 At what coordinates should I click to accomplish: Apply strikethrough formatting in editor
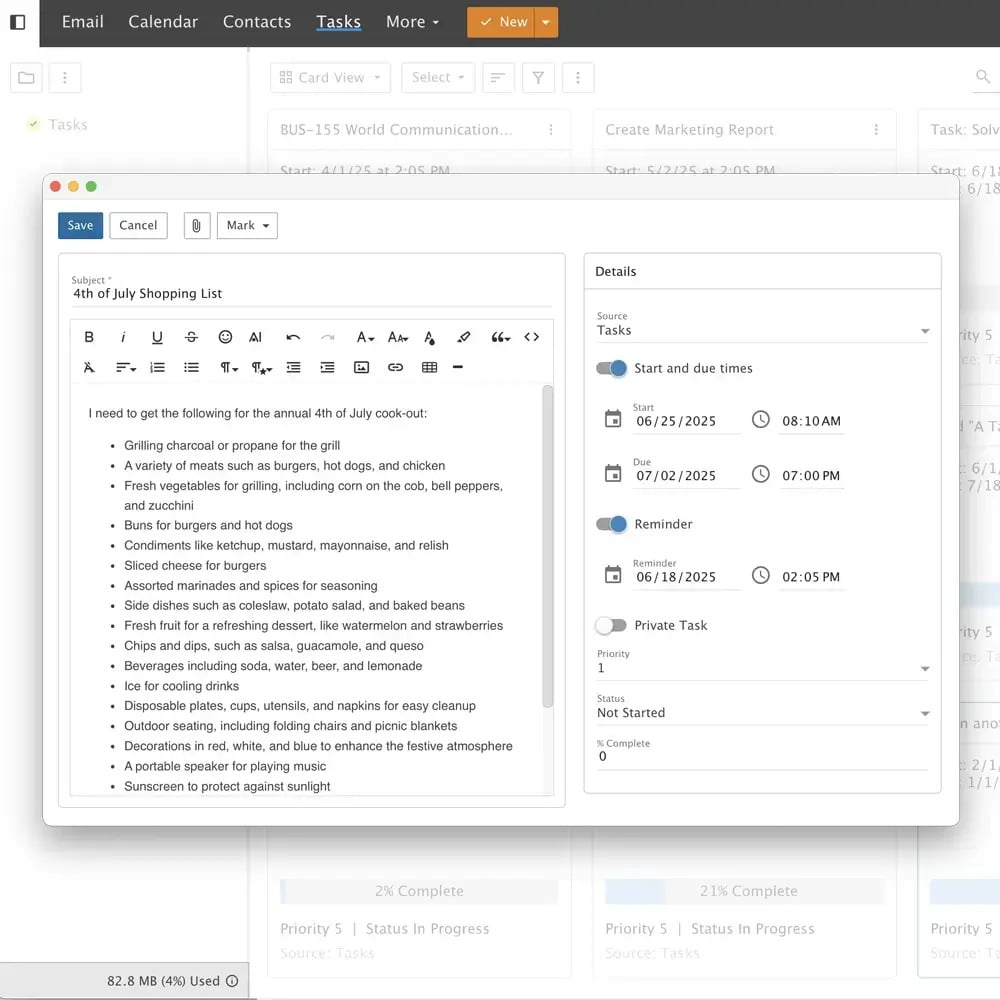pyautogui.click(x=191, y=337)
